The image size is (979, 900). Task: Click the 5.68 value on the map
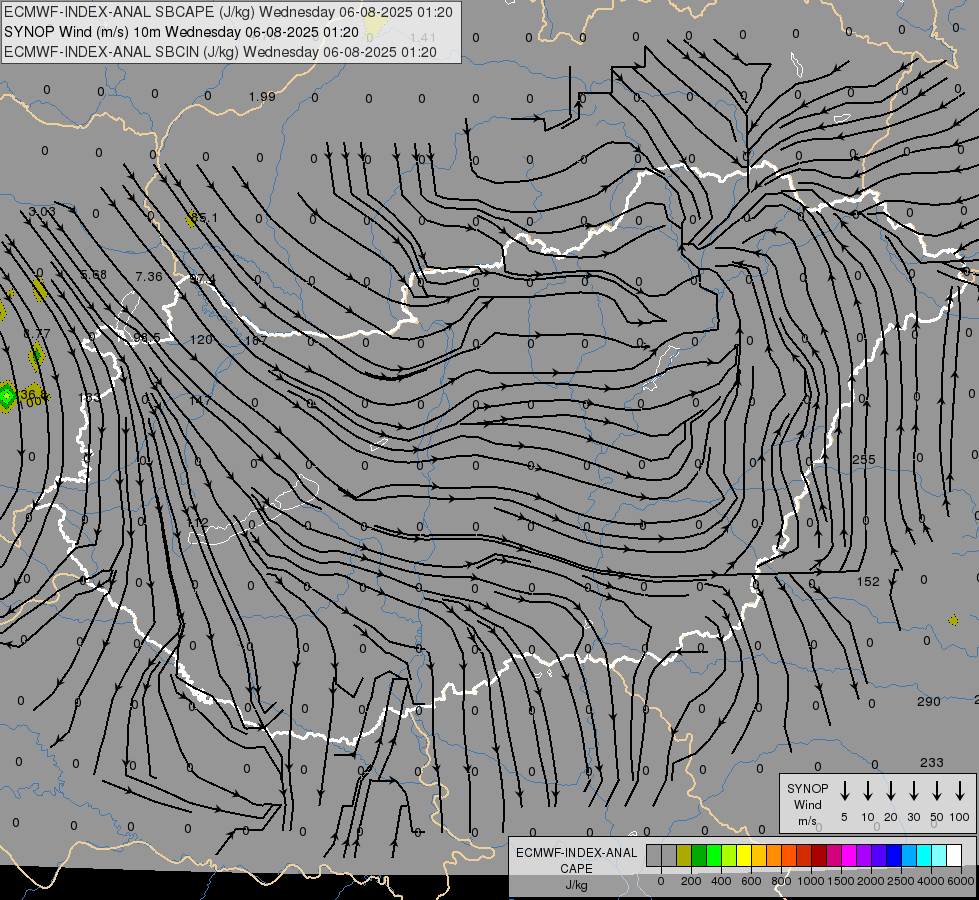pyautogui.click(x=94, y=275)
